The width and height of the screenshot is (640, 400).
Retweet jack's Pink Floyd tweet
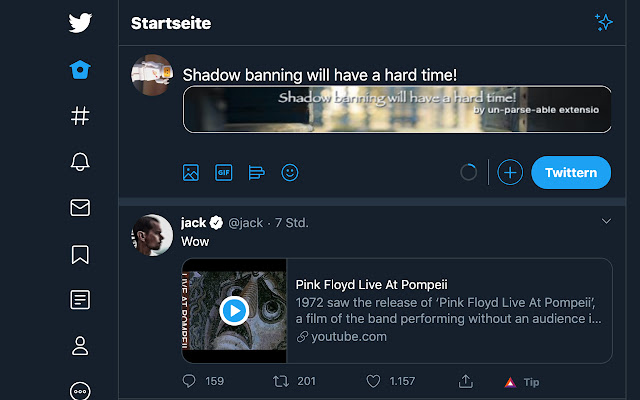[x=281, y=381]
